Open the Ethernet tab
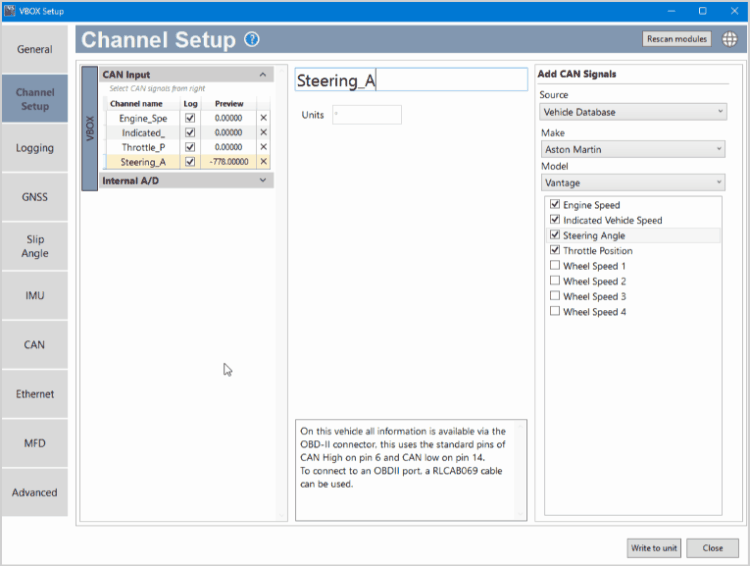The height and width of the screenshot is (566, 750). [x=34, y=394]
